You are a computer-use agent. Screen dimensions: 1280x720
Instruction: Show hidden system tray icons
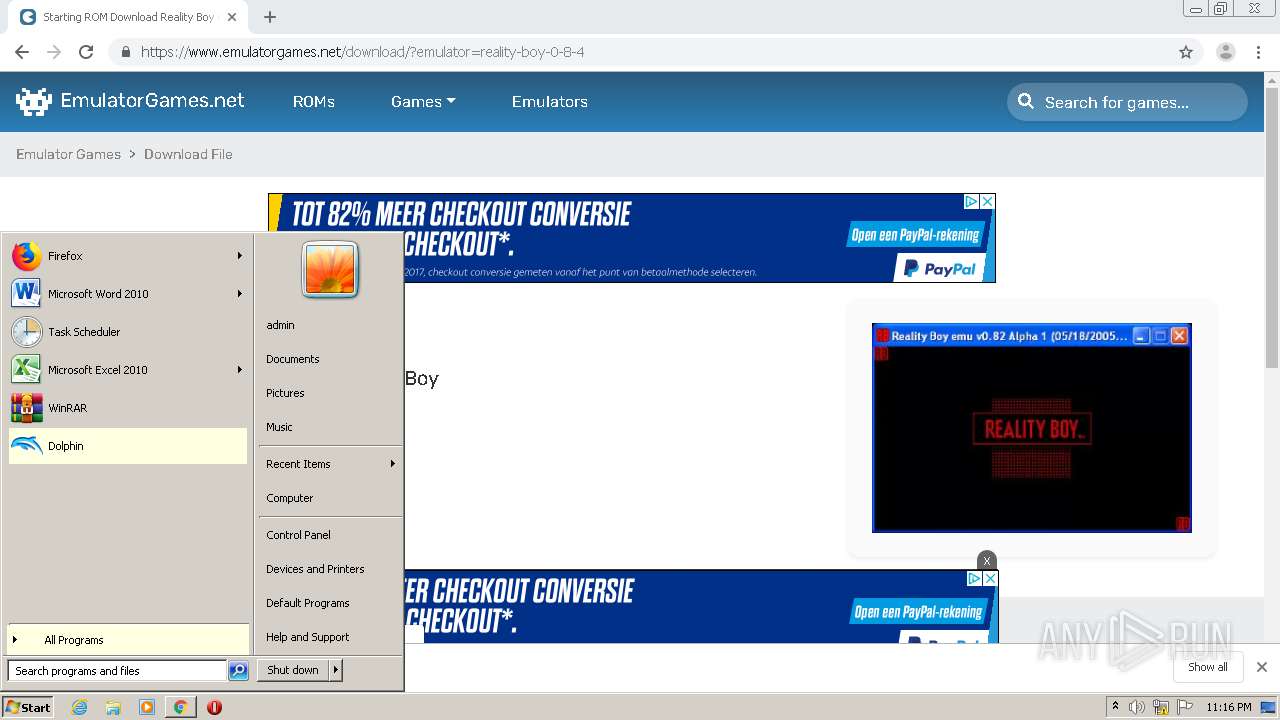click(1115, 707)
